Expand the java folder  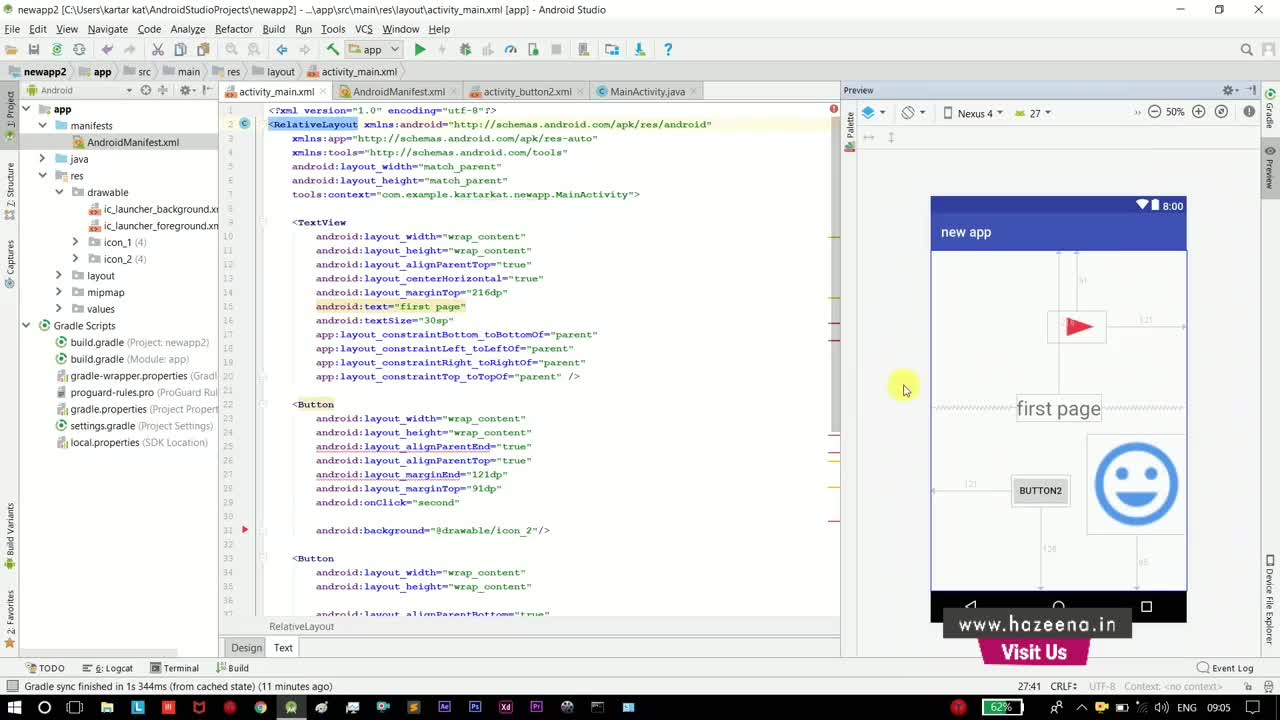[42, 159]
